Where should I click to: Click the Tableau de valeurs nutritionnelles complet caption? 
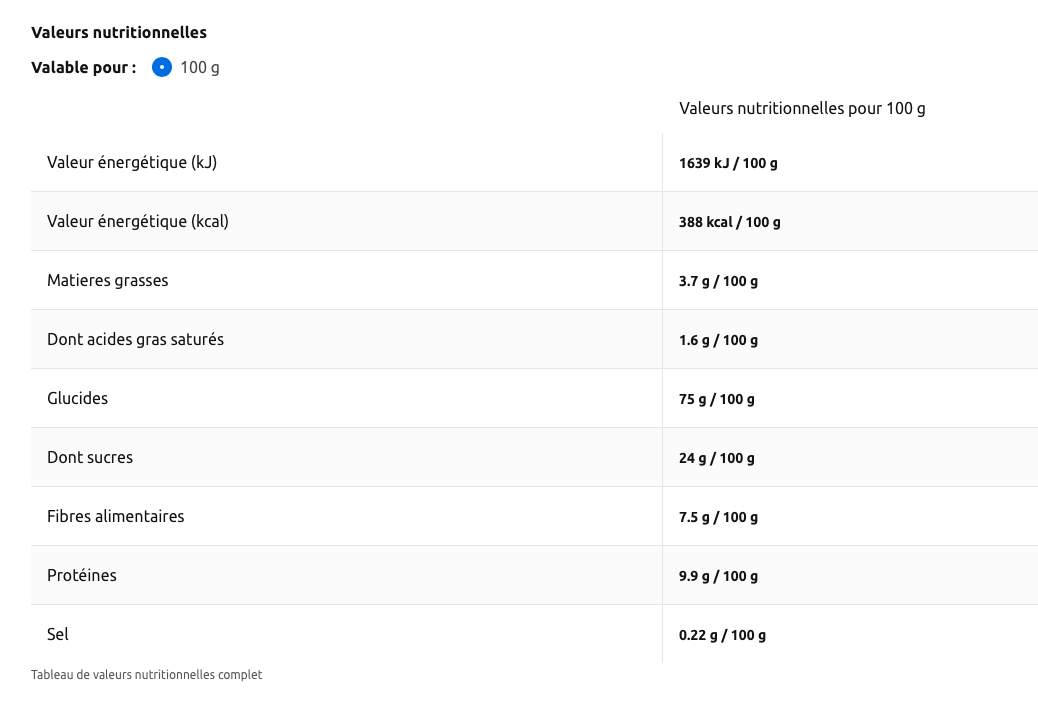click(147, 675)
